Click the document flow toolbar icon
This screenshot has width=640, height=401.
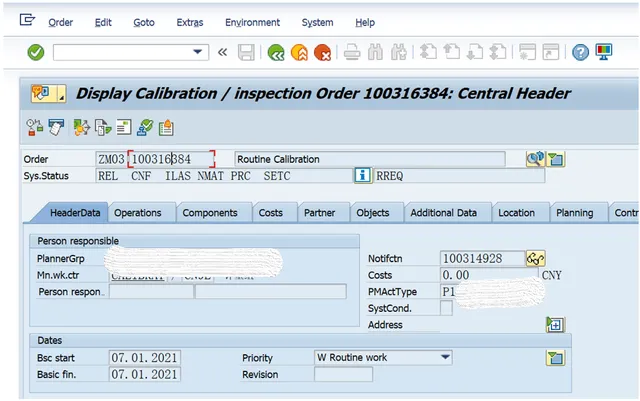[x=103, y=127]
